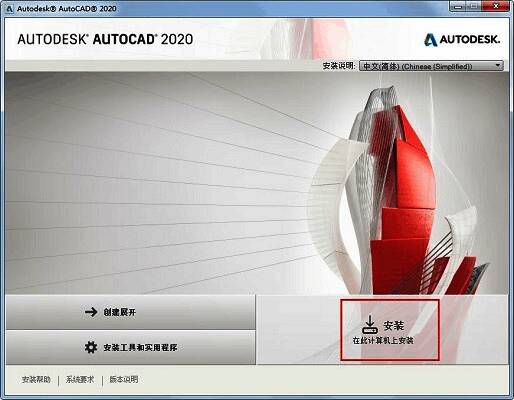
Task: Click the AutoCAD icon in the title bar
Action: click(x=10, y=9)
